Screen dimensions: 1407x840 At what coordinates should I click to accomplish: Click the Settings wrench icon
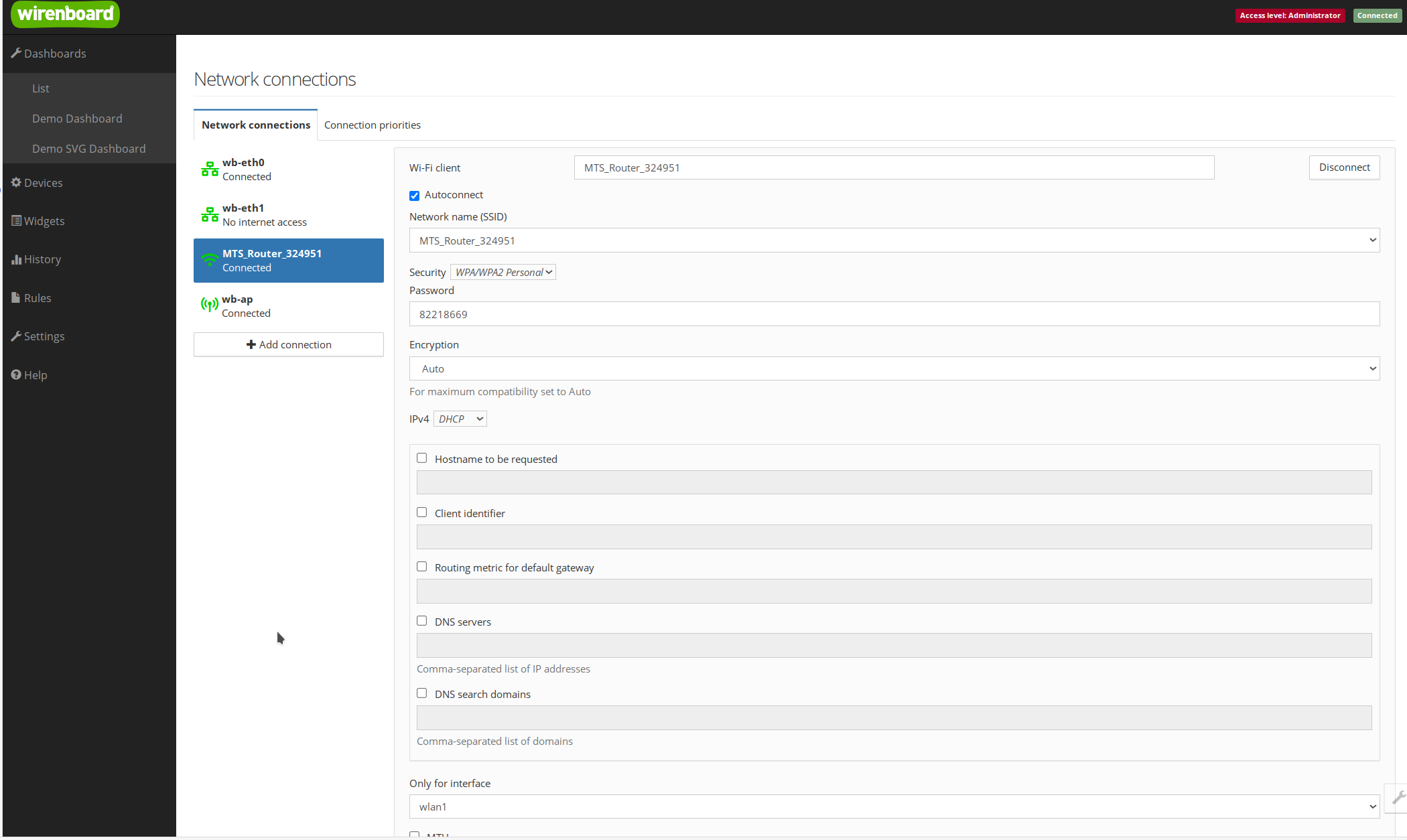point(16,336)
